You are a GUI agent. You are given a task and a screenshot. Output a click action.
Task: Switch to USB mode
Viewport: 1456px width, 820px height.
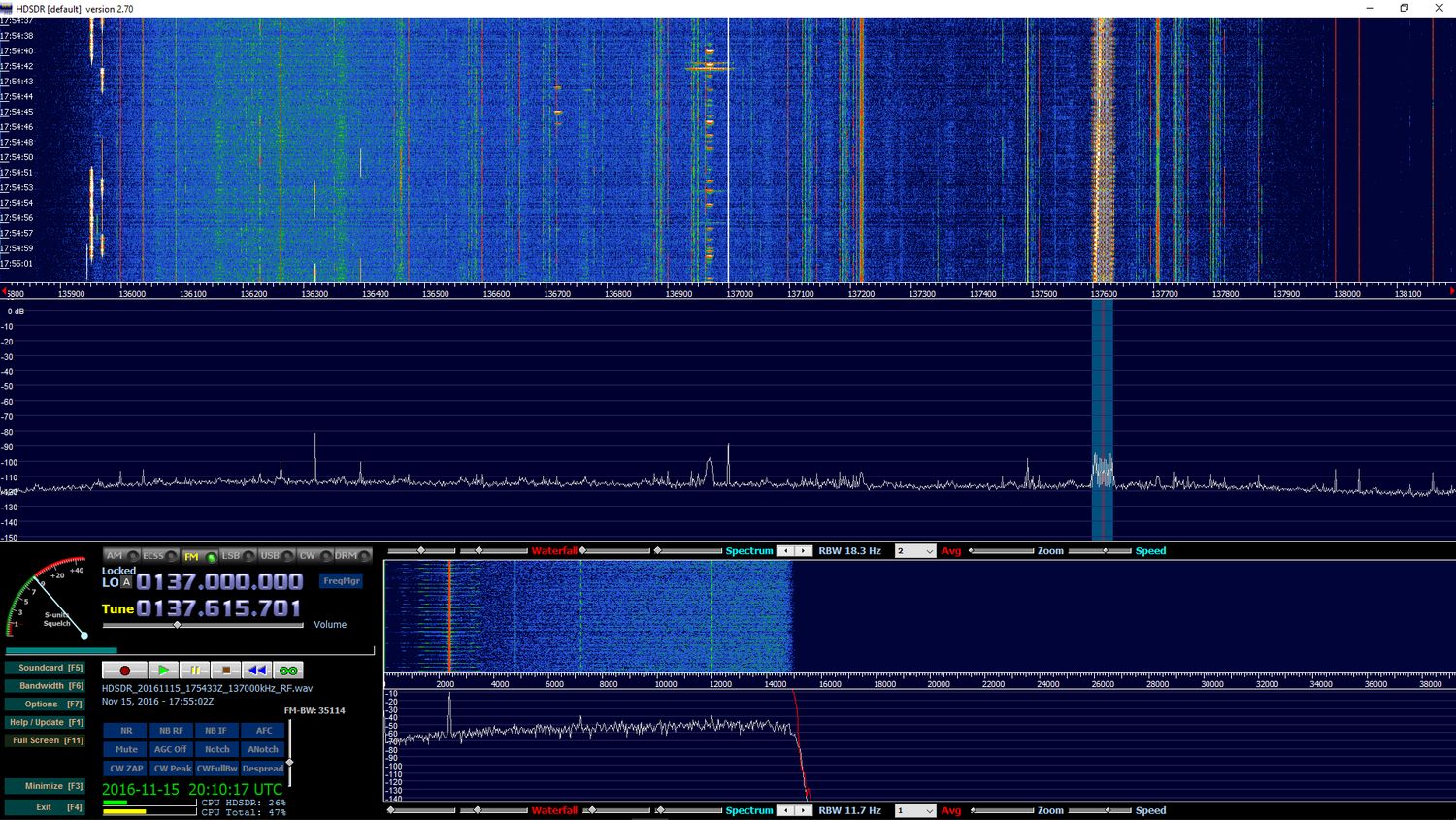[271, 556]
